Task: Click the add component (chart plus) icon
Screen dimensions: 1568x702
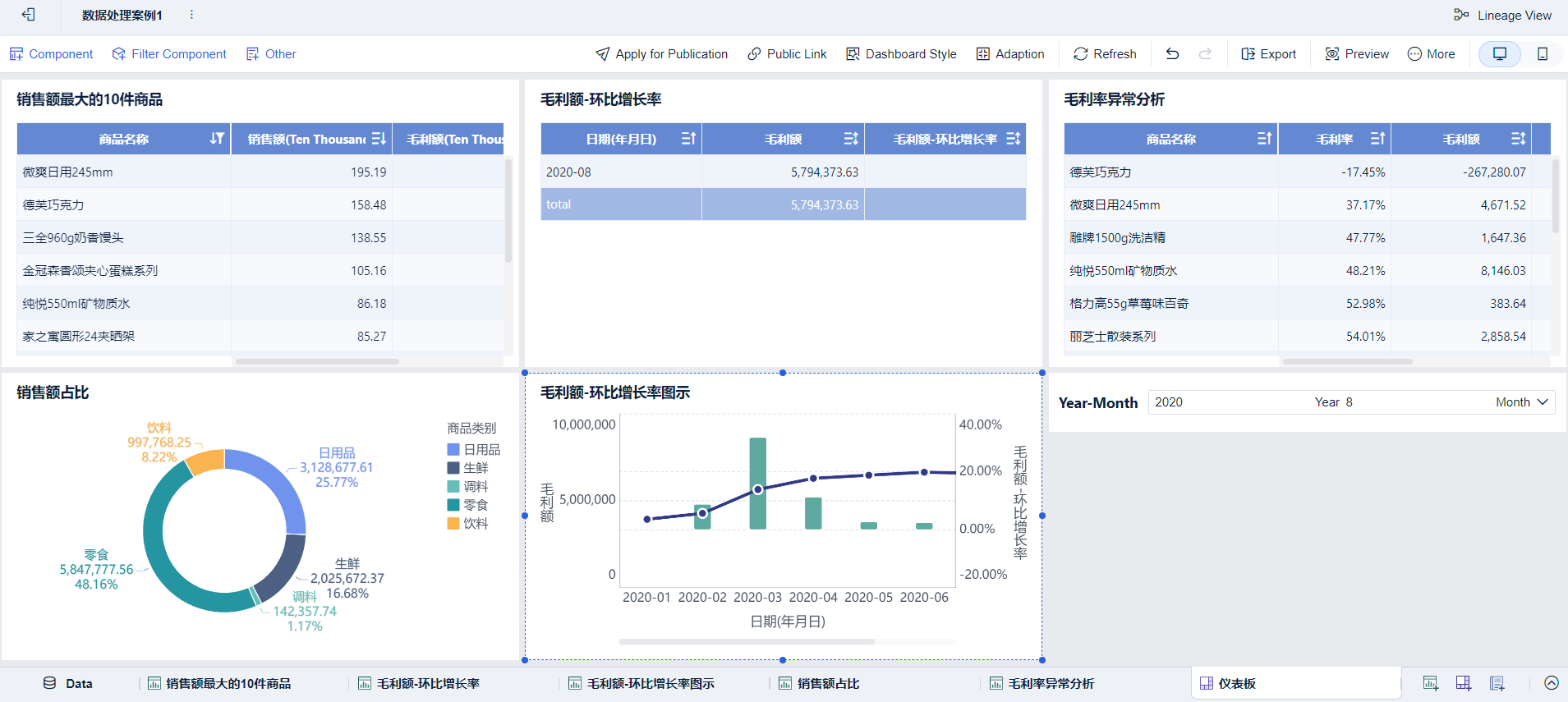Action: [x=1430, y=683]
